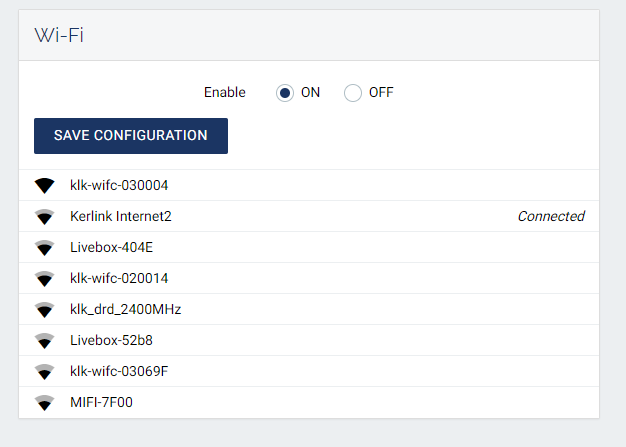626x447 pixels.
Task: Click Wi-Fi signal icon for klk-wifc-030004
Action: click(x=44, y=186)
